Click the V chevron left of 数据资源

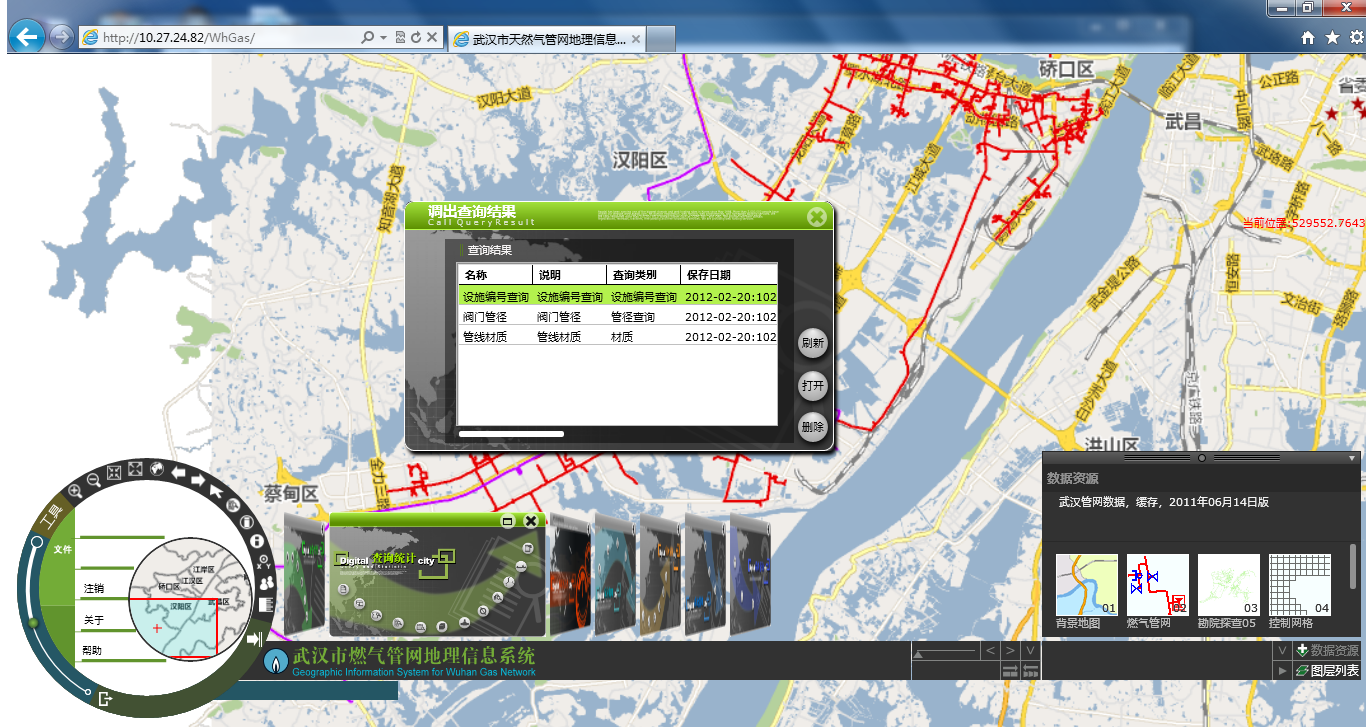pos(1282,650)
